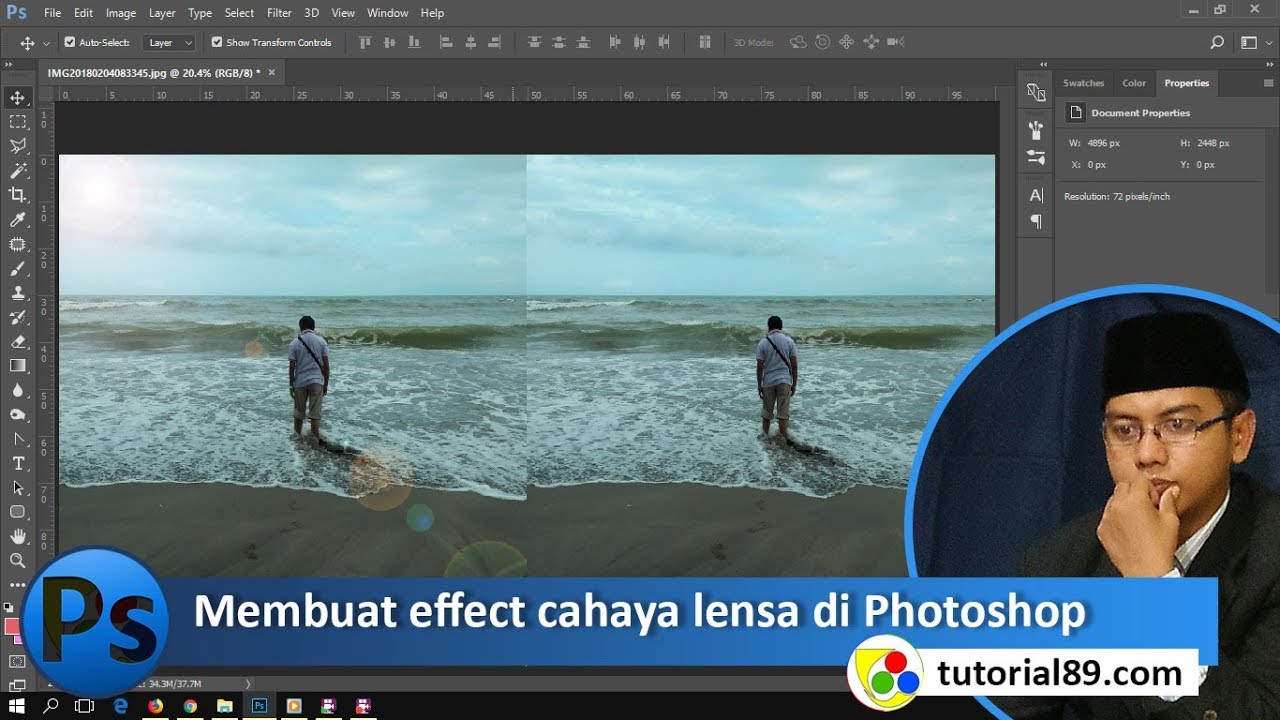Open the Edit Toolbar three-dots button
Screen dimensions: 1280x720
click(18, 585)
